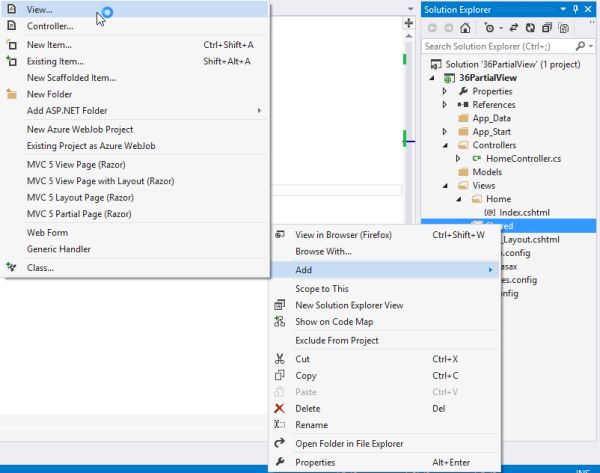Screen dimensions: 600x473
Task: Expand the Properties node
Action: point(445,91)
